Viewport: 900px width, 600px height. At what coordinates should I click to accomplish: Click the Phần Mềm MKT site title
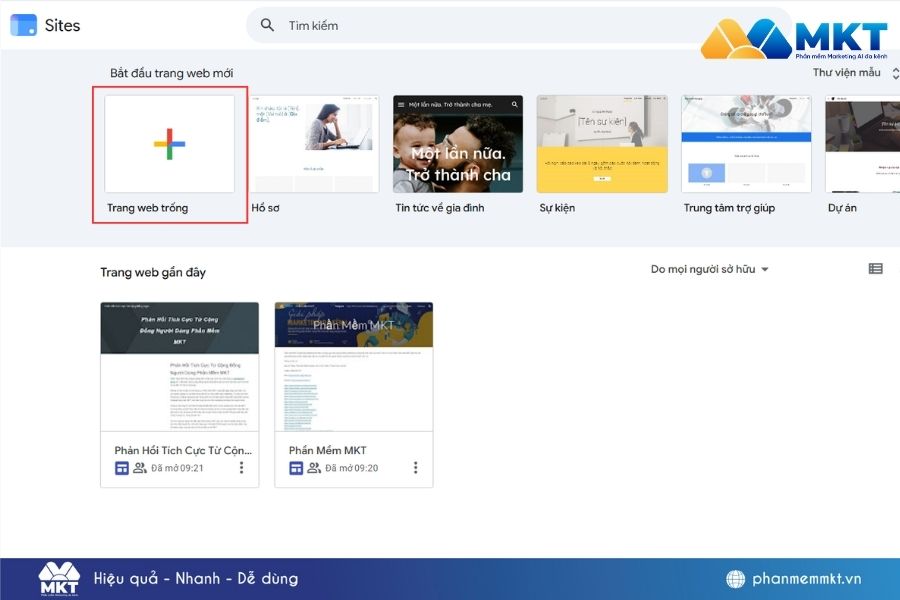327,451
